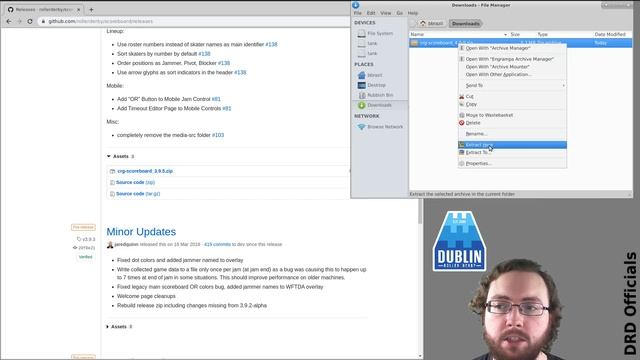Sort by Name column header

click(458, 35)
